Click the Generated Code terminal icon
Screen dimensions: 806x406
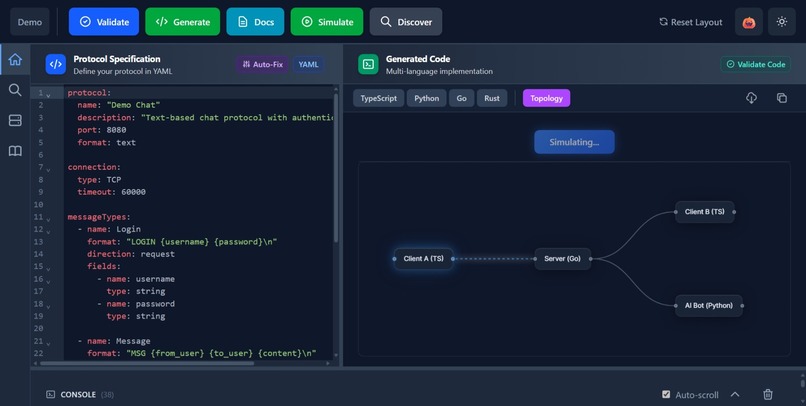[368, 64]
